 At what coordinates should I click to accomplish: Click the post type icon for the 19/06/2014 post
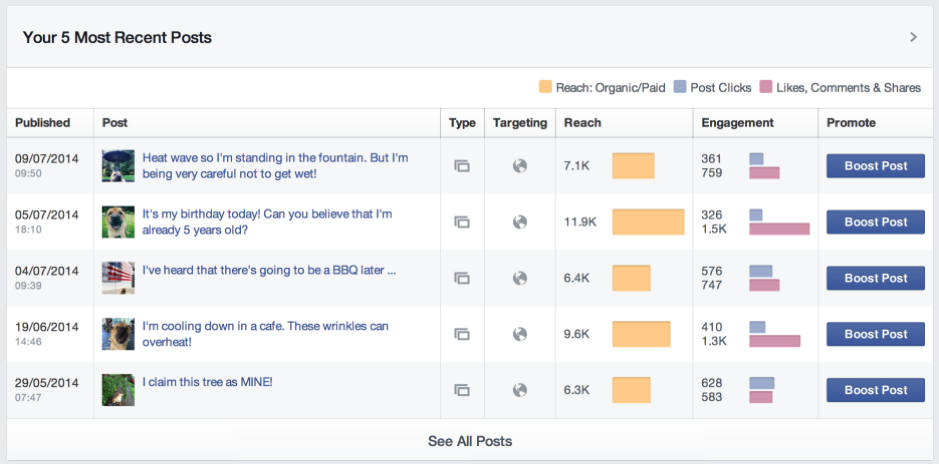coord(462,334)
